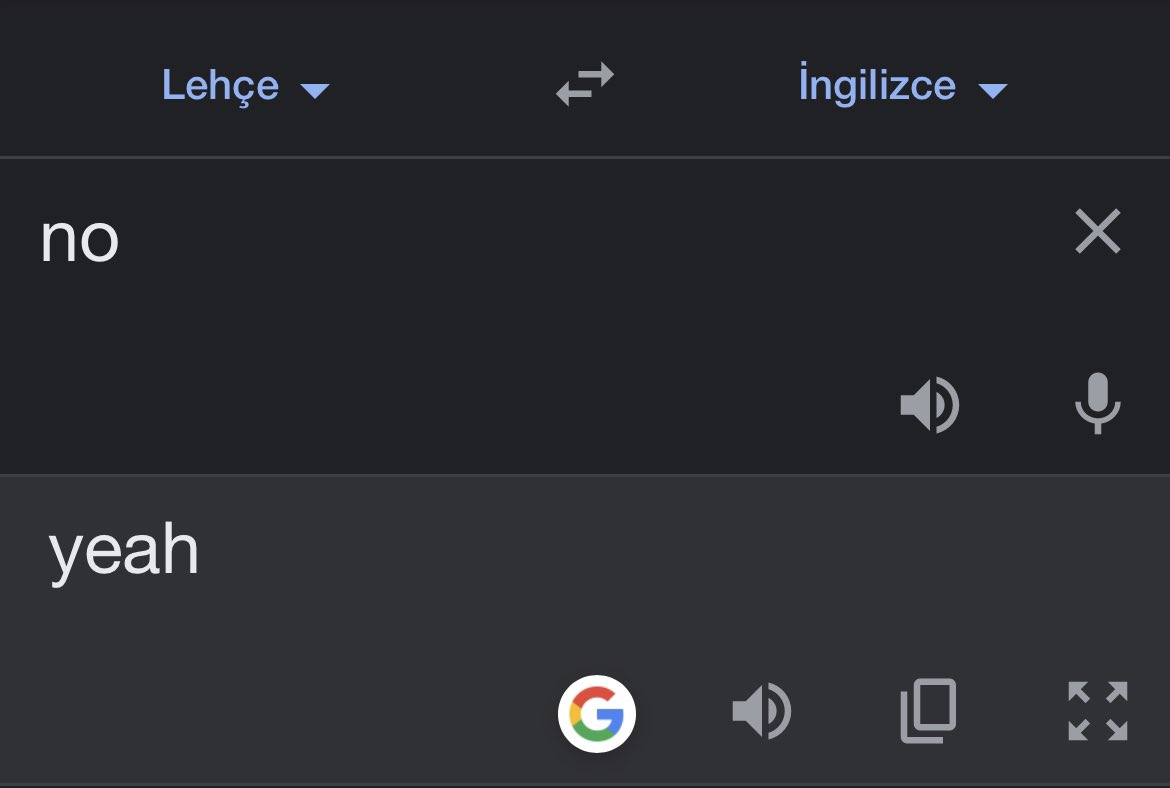
Task: Place cursor in the source text "no"
Action: [x=79, y=241]
